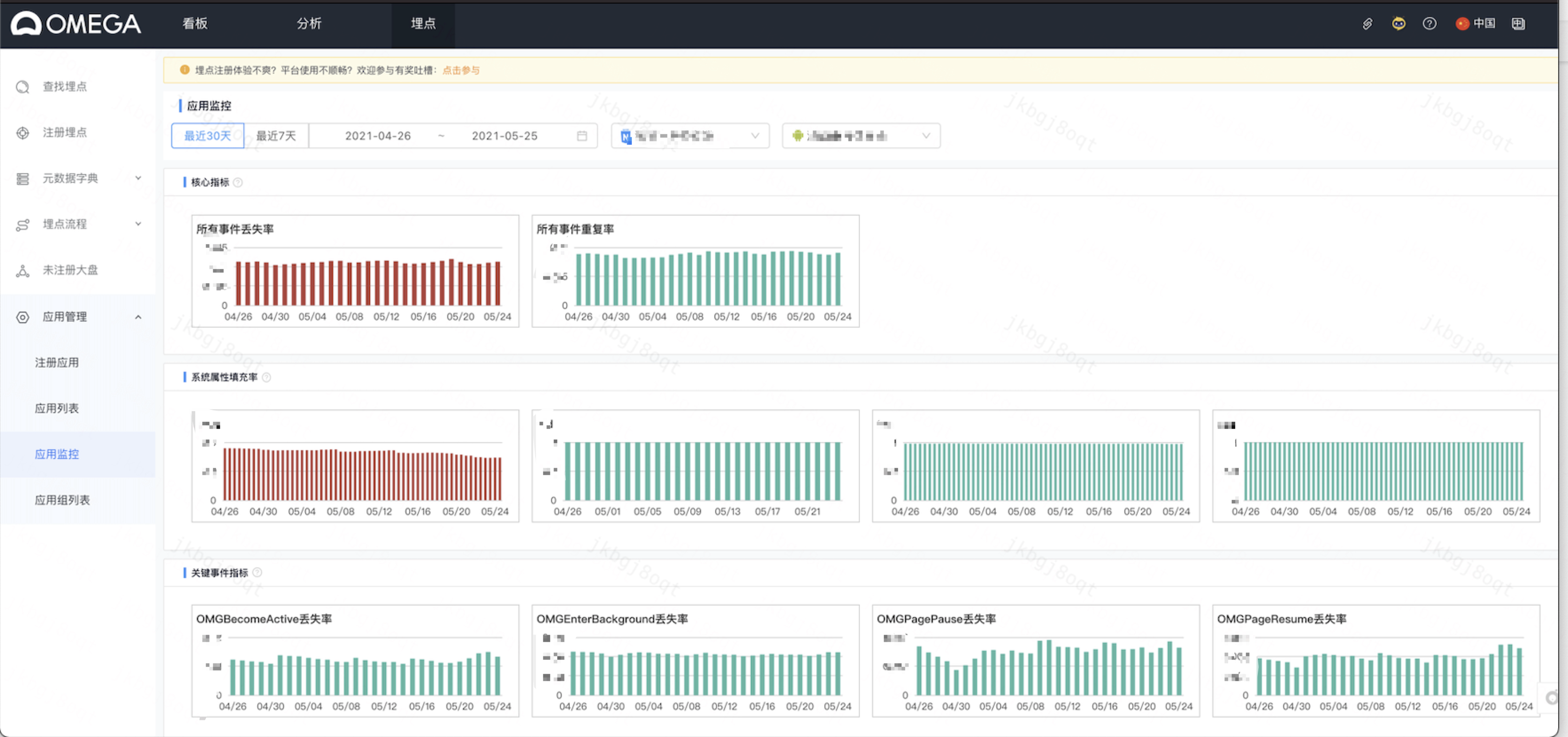Click info icon beside 系统属性填充率

point(267,378)
